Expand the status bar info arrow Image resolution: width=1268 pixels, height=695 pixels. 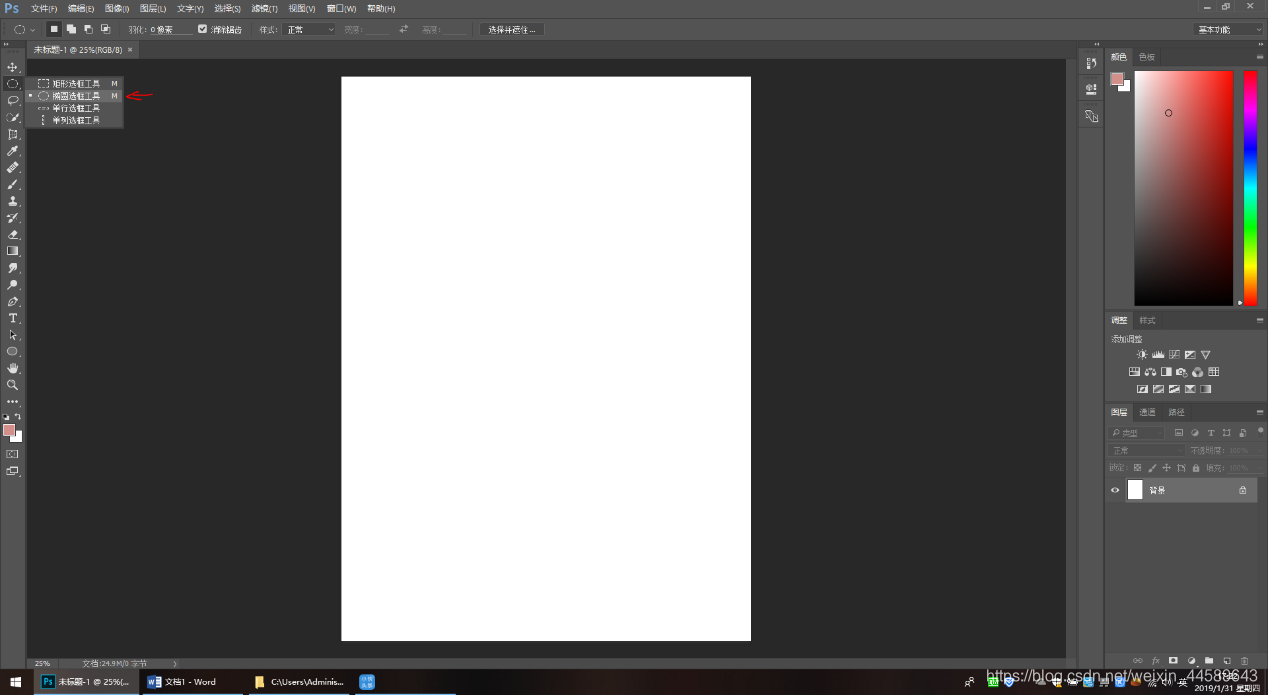point(175,663)
